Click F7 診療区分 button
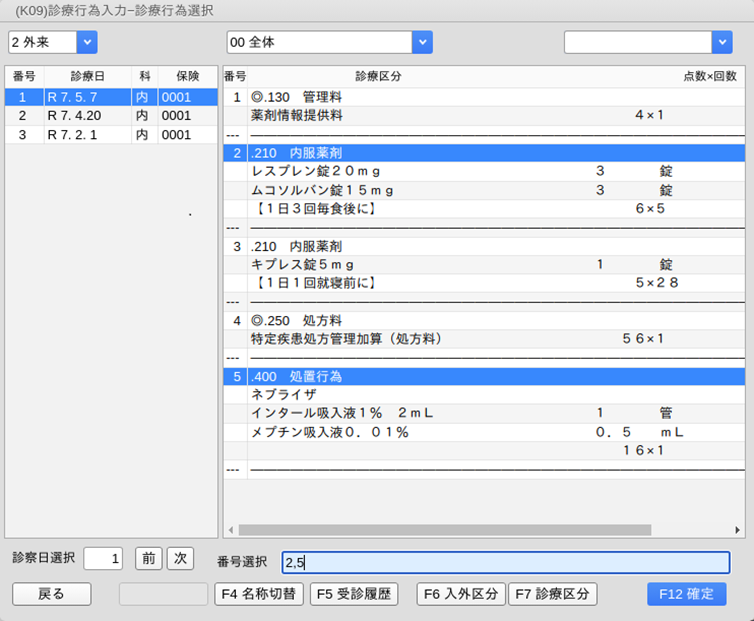Image resolution: width=754 pixels, height=621 pixels. 553,594
